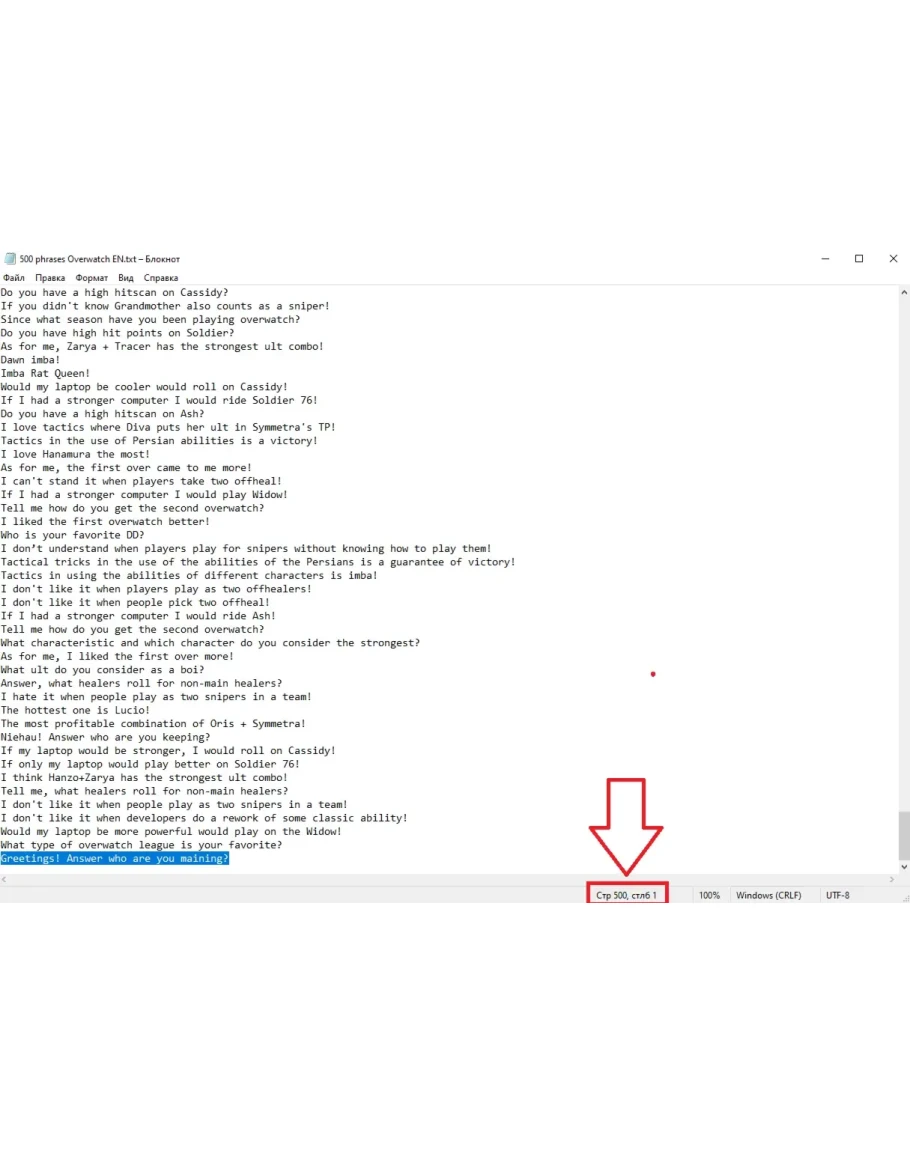The width and height of the screenshot is (910, 1155).
Task: Click the horizontal scrollbar right arrow
Action: tap(892, 880)
